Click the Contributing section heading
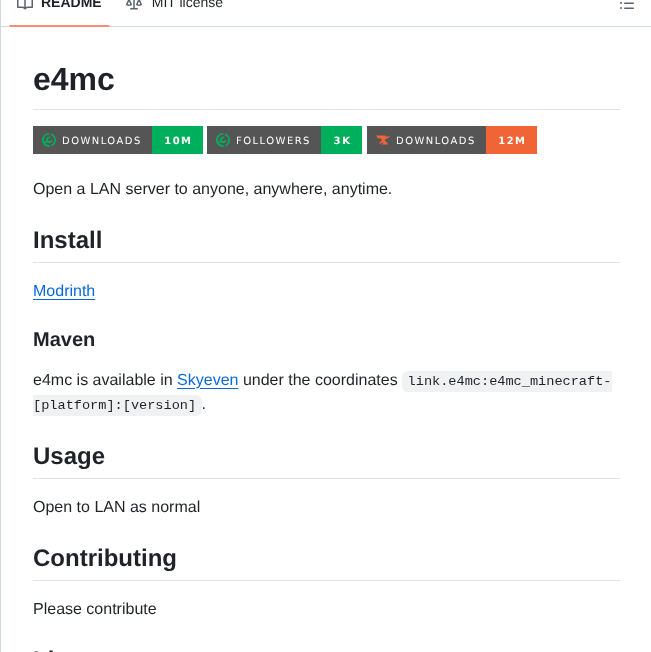The height and width of the screenshot is (652, 651). click(105, 558)
